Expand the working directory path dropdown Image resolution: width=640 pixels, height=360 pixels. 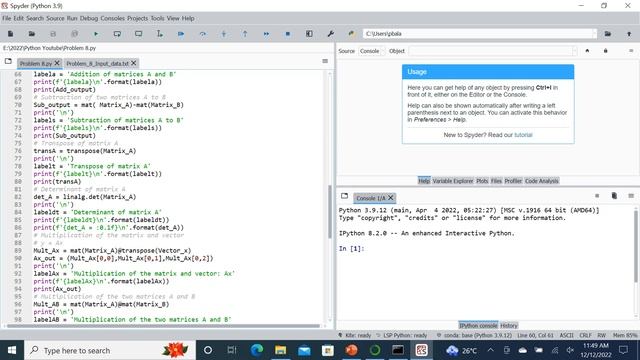click(594, 34)
